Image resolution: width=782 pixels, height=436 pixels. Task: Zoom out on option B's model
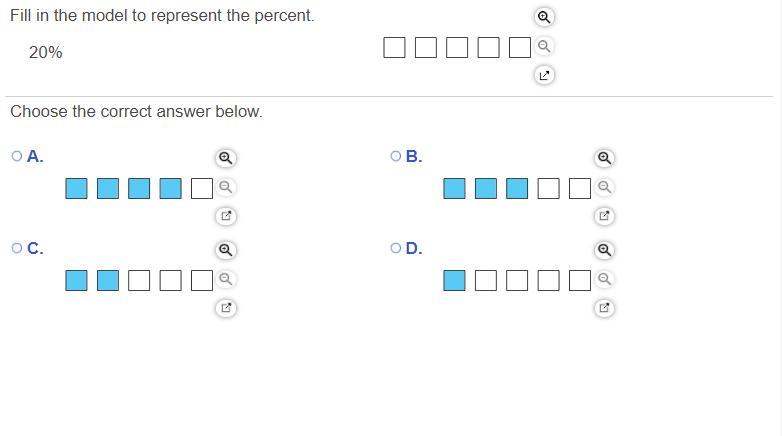click(604, 187)
